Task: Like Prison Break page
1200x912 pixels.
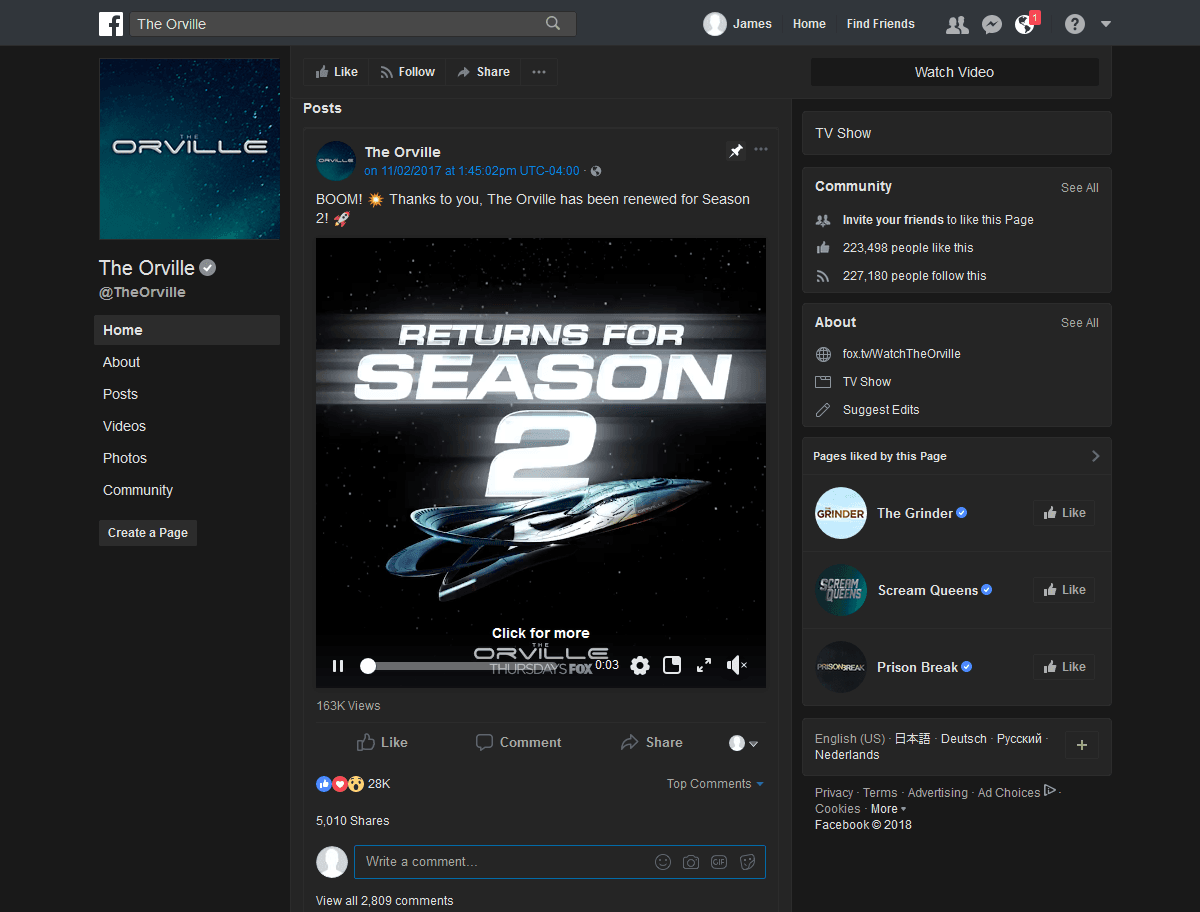Action: click(1064, 667)
